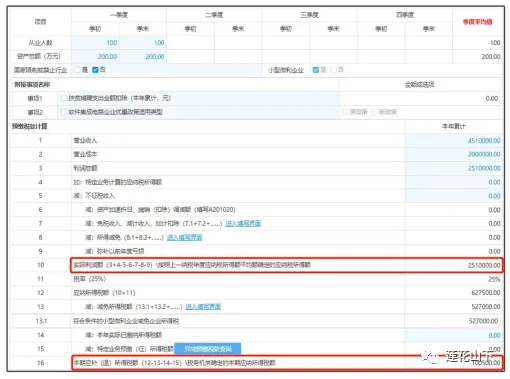Click the 附报事项名称 section heading
Viewport: 510px width, 379px height.
point(32,85)
